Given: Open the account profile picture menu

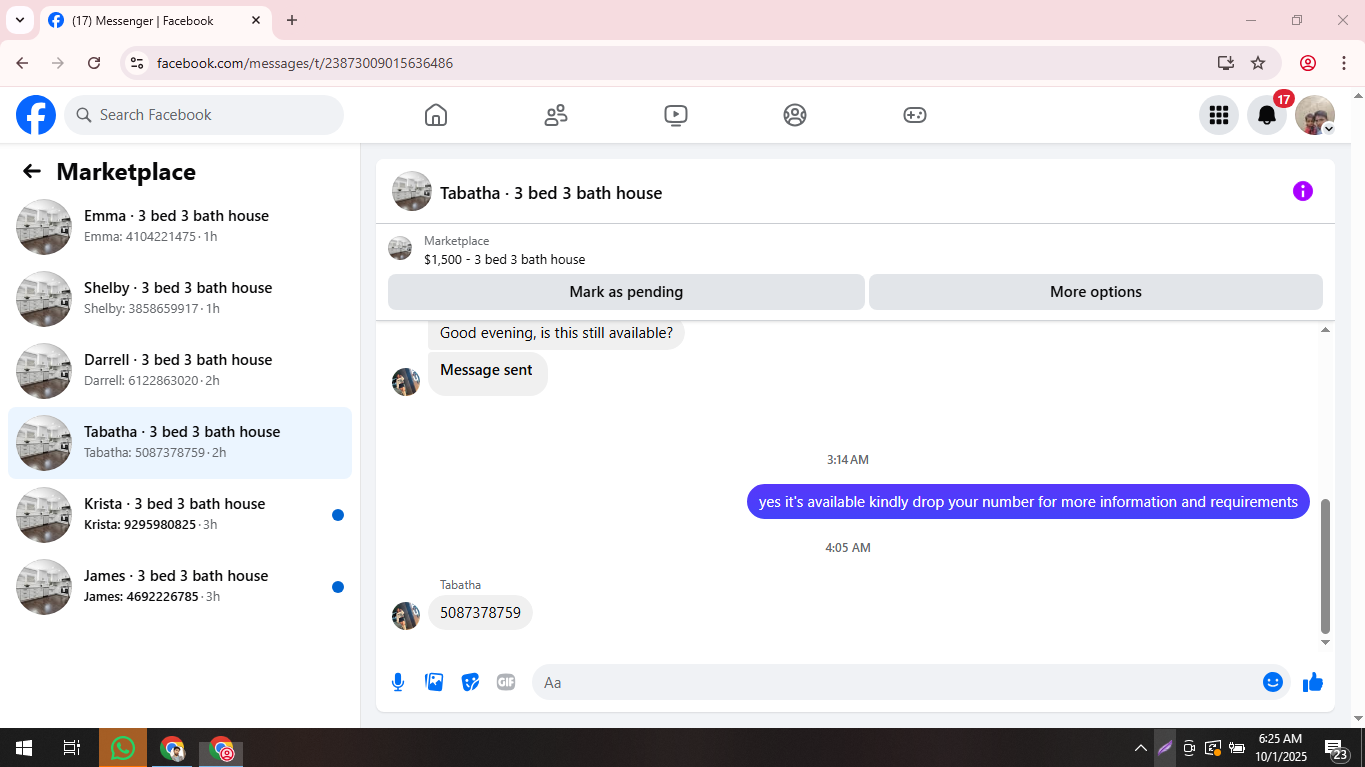Looking at the screenshot, I should pyautogui.click(x=1315, y=115).
